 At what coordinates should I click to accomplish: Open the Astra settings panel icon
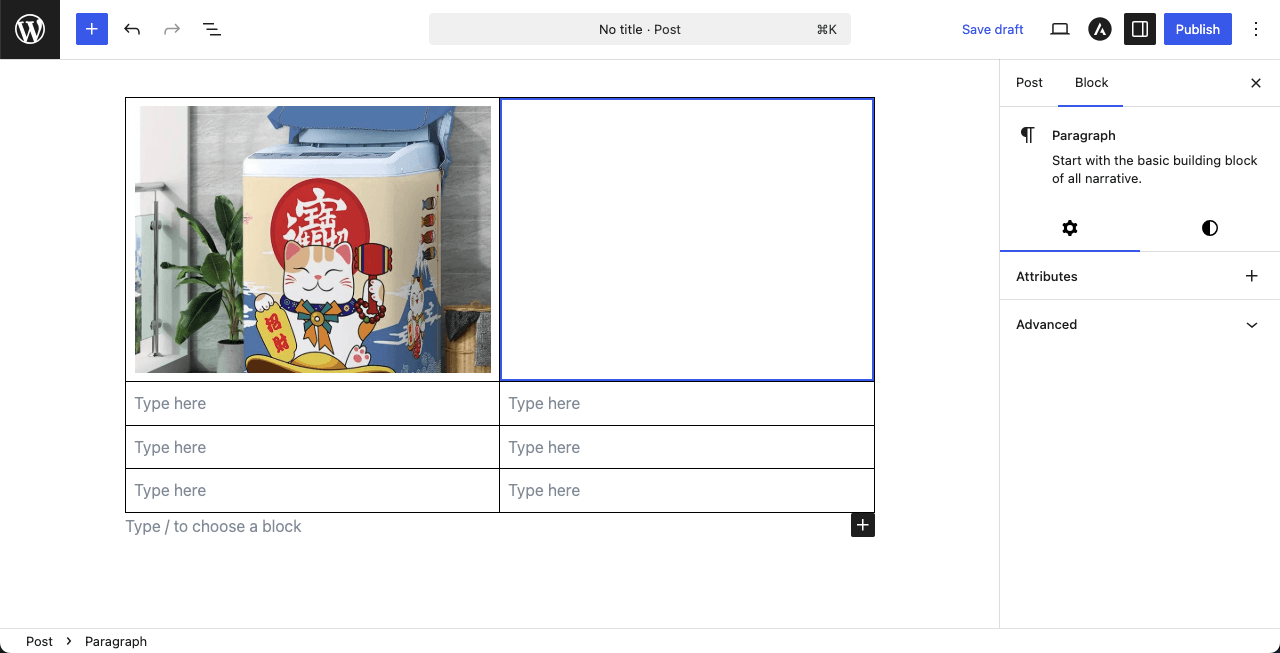tap(1100, 29)
